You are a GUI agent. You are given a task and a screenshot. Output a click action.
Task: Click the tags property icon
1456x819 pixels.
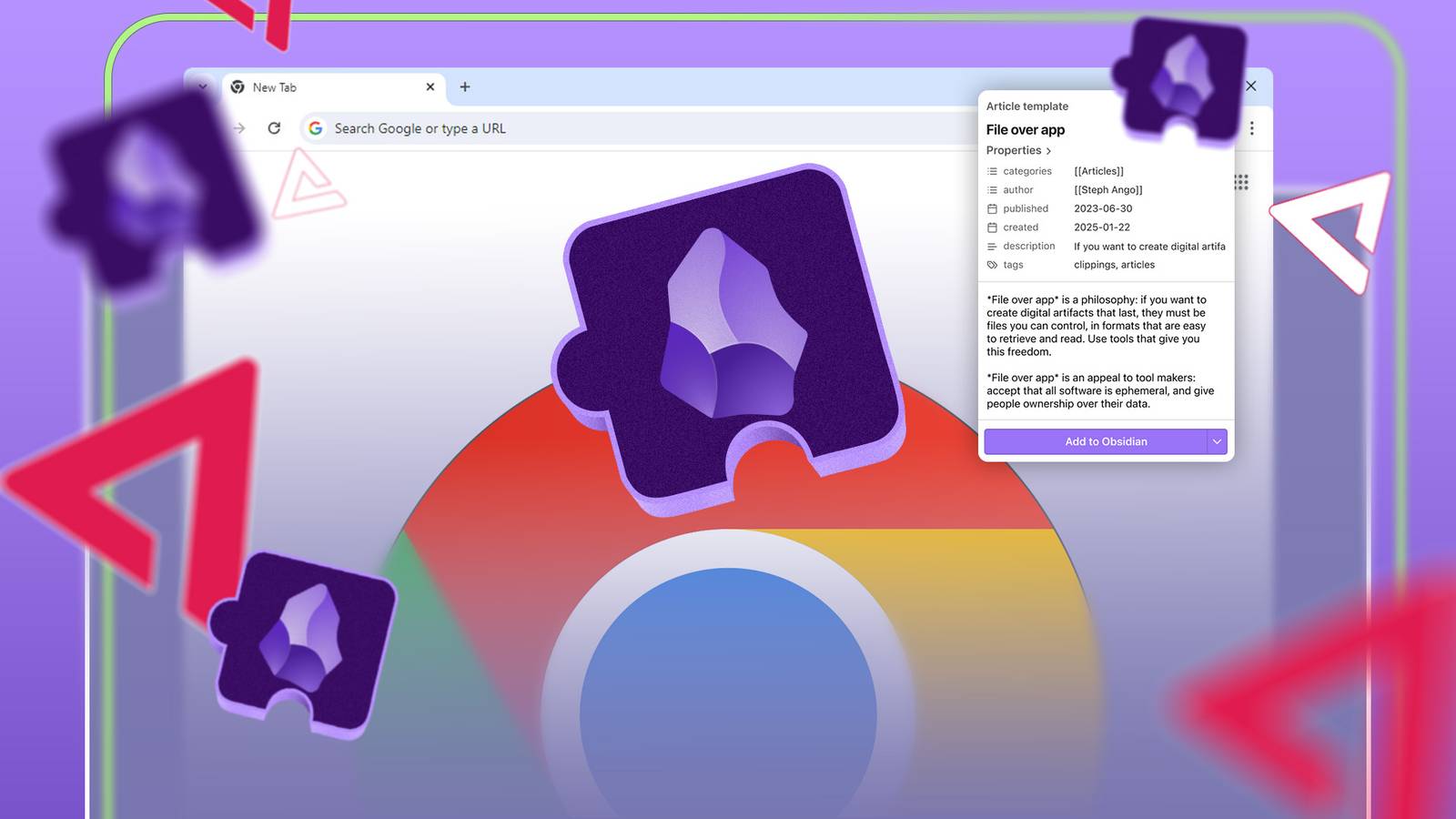click(993, 265)
